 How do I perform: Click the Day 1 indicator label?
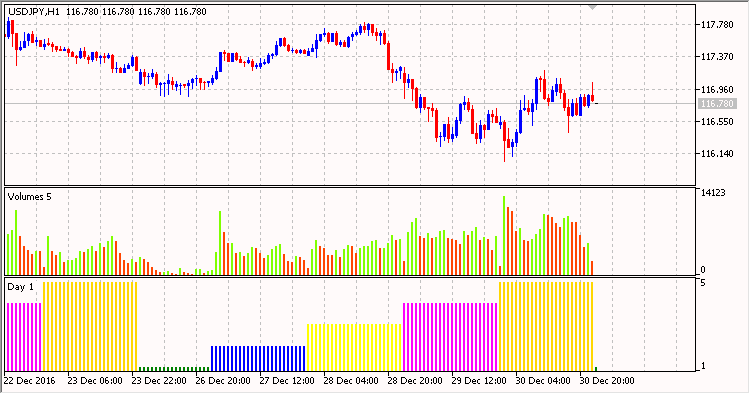21,287
